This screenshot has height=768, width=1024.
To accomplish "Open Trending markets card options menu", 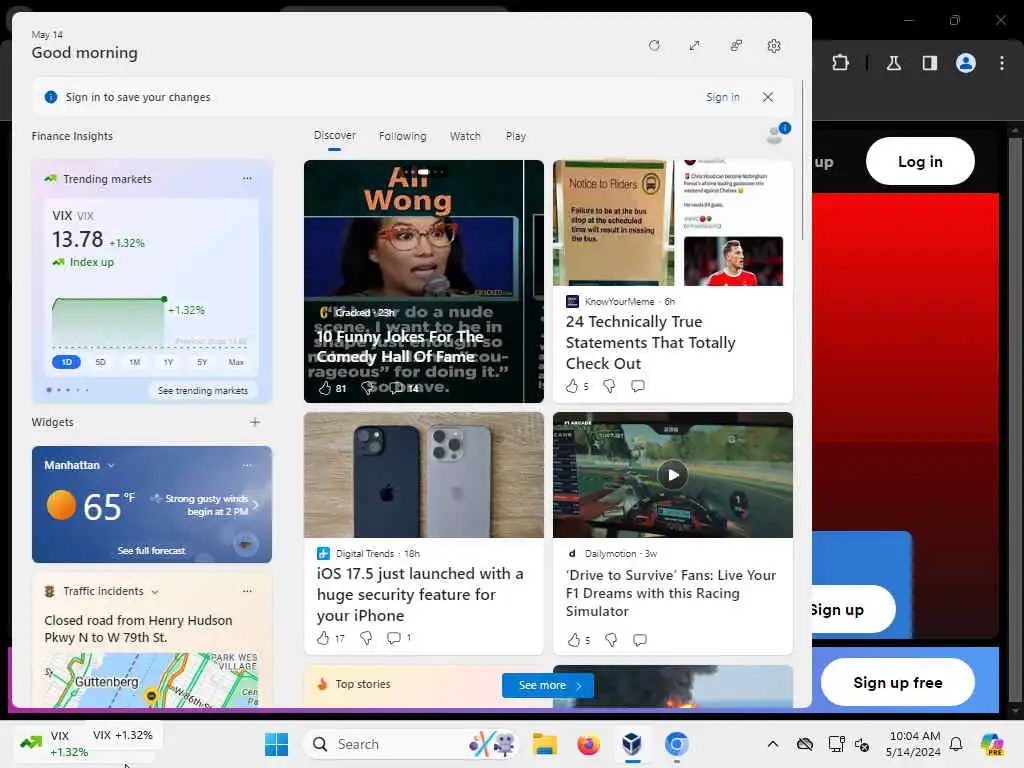I will click(x=247, y=178).
